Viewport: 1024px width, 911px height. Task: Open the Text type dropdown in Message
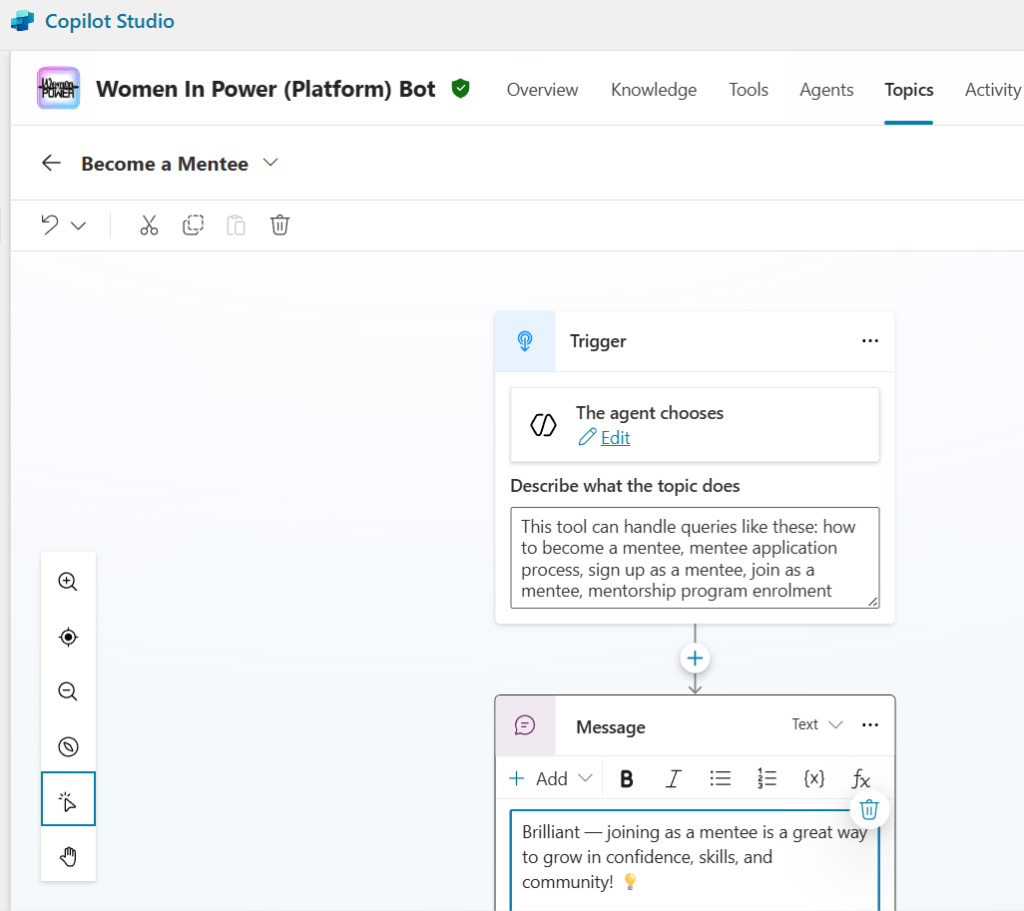click(817, 724)
